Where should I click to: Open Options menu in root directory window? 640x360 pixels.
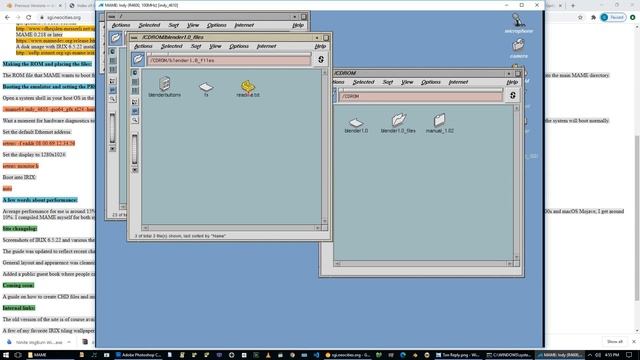(216, 25)
